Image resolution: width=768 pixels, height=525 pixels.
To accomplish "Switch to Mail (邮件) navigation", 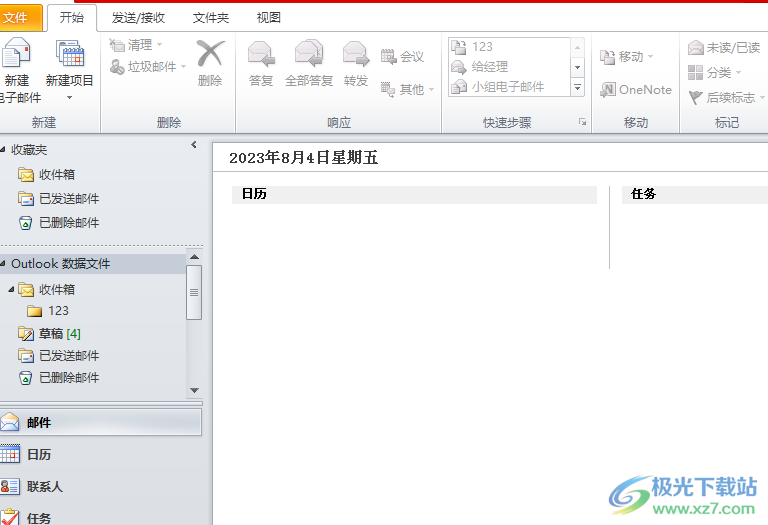I will 100,422.
